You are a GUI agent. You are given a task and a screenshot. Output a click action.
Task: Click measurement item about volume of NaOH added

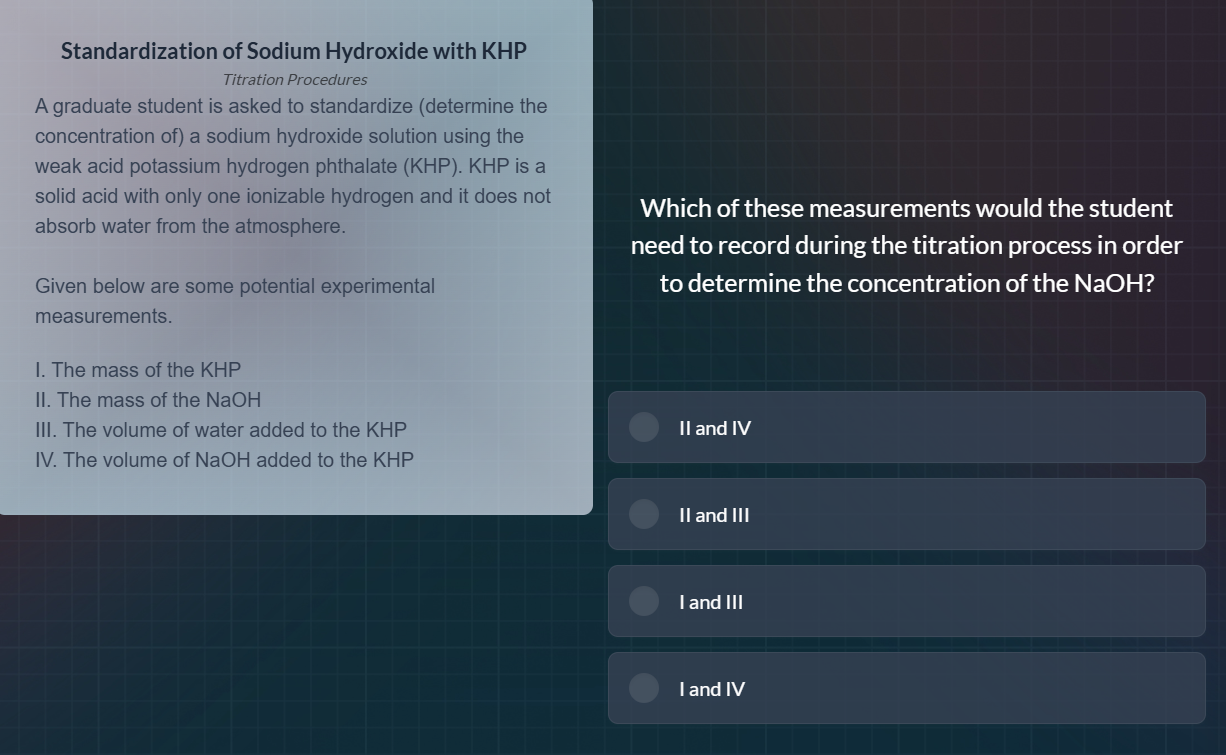224,459
